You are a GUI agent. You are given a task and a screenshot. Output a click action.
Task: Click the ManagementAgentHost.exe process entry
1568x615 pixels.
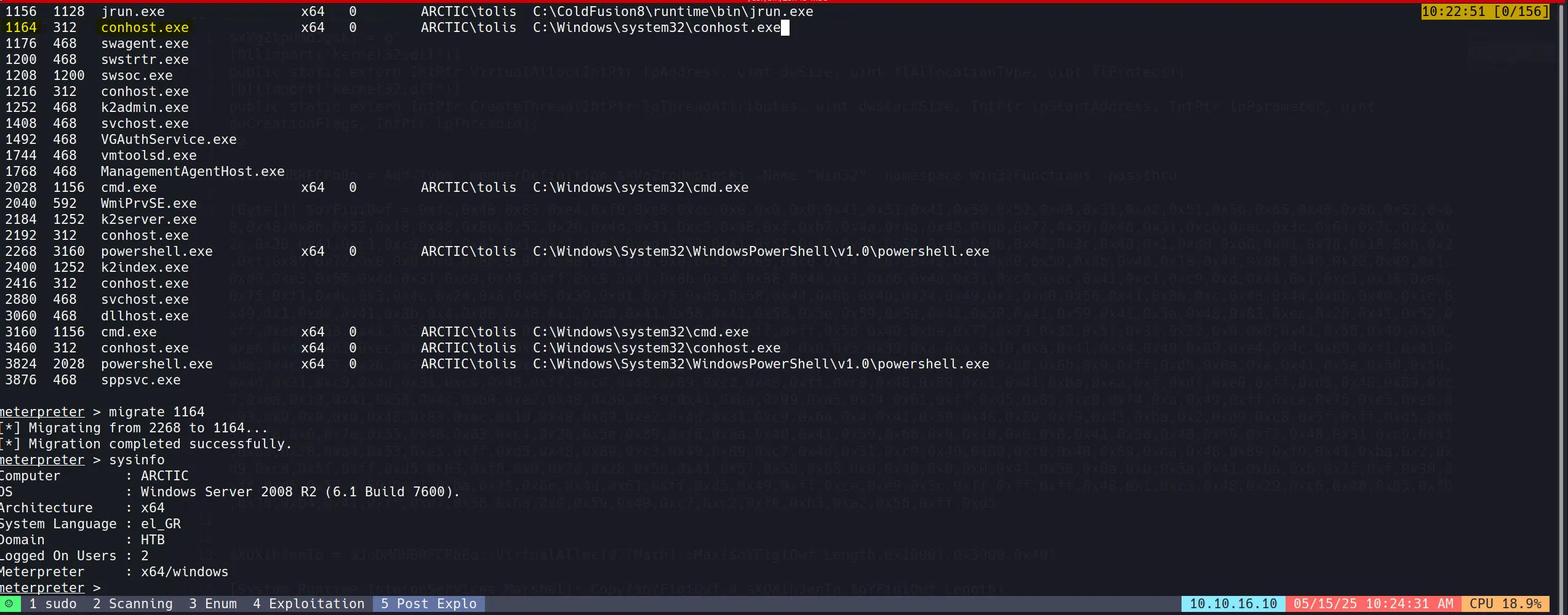click(193, 172)
